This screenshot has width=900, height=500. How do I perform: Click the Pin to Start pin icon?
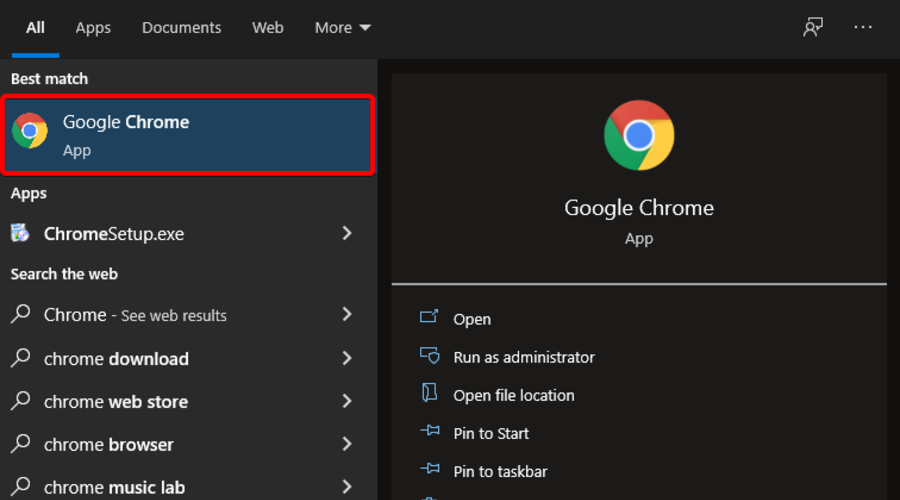430,432
